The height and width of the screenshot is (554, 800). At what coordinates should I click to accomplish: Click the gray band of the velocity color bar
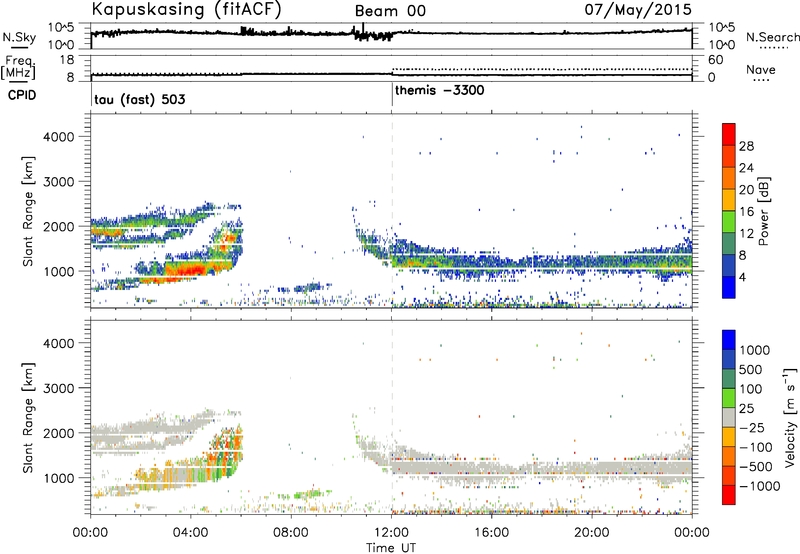[x=729, y=418]
